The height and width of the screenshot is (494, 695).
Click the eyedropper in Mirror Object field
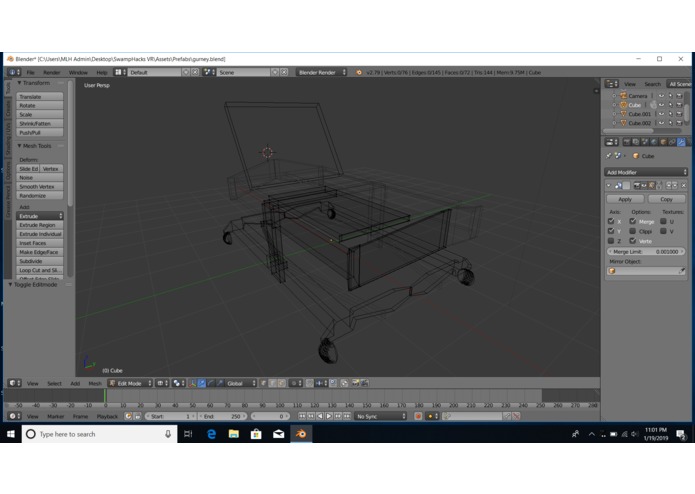click(682, 271)
